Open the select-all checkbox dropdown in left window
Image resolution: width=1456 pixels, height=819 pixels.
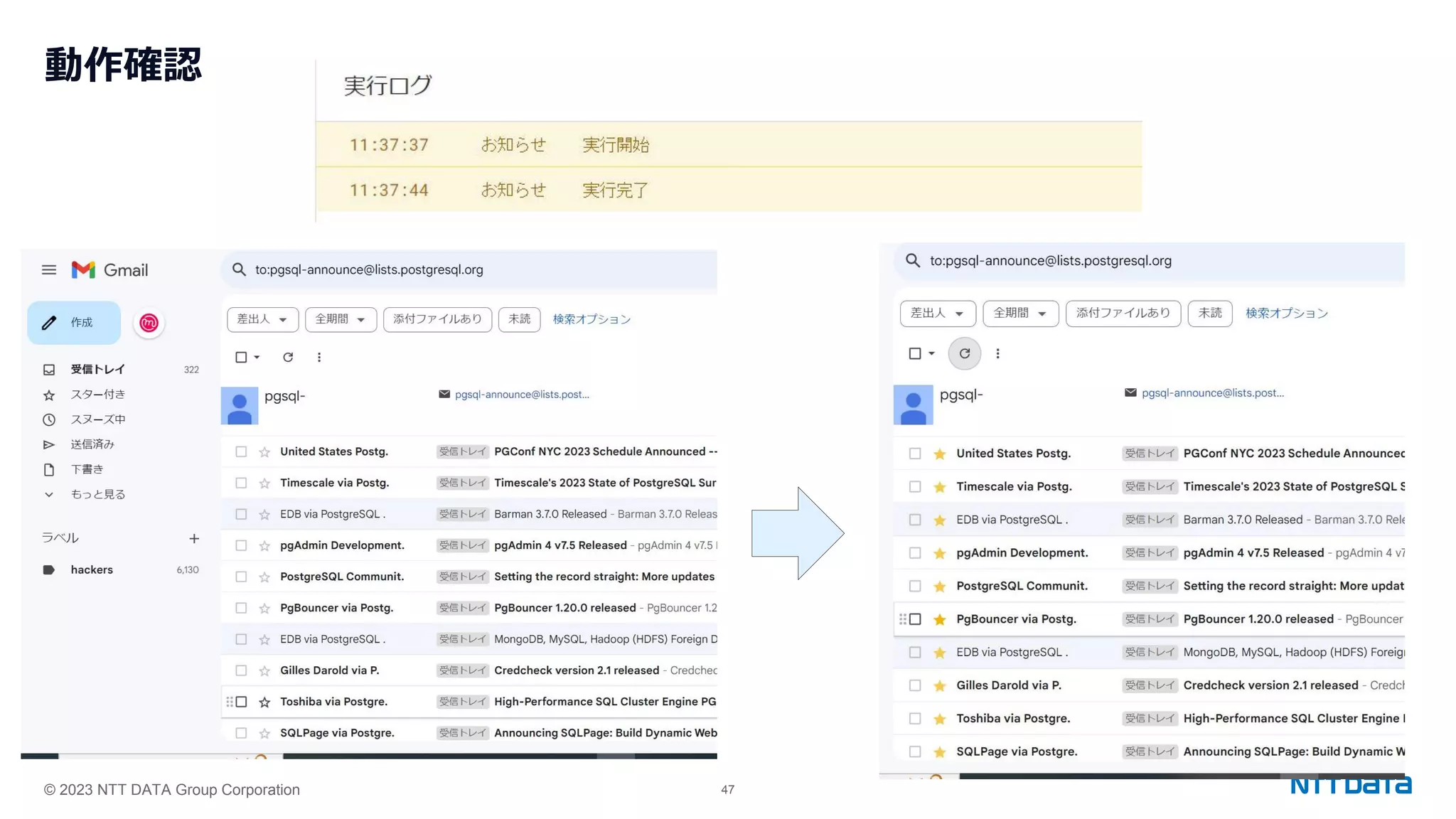[257, 357]
